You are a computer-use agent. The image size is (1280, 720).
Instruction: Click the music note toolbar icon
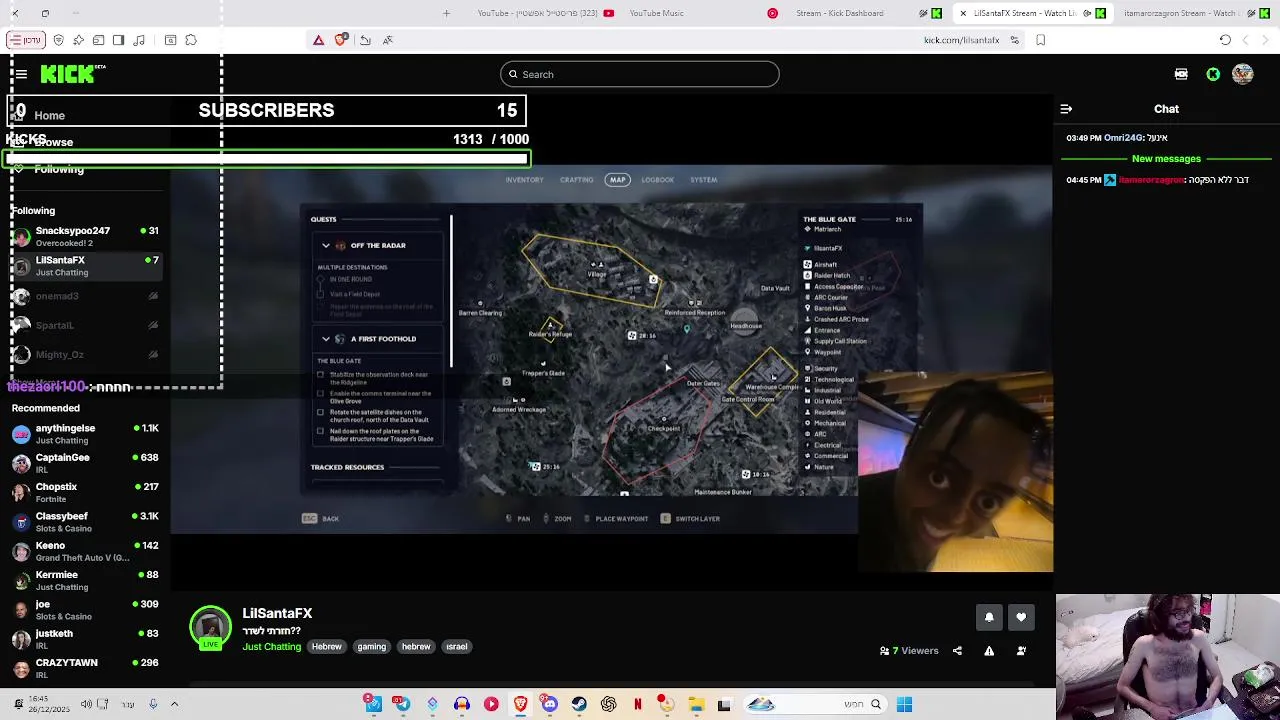[139, 40]
